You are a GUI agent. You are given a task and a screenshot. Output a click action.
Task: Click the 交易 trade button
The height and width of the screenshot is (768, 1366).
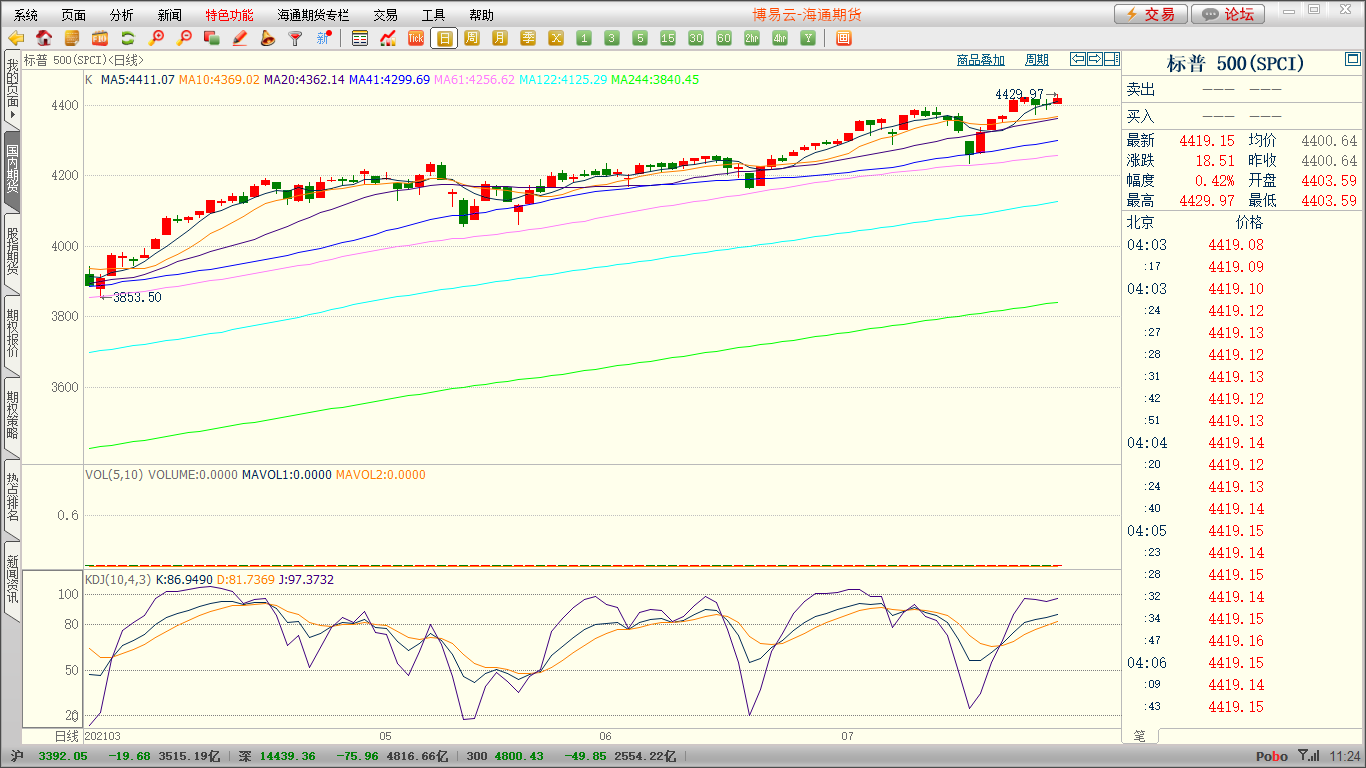click(x=1151, y=14)
